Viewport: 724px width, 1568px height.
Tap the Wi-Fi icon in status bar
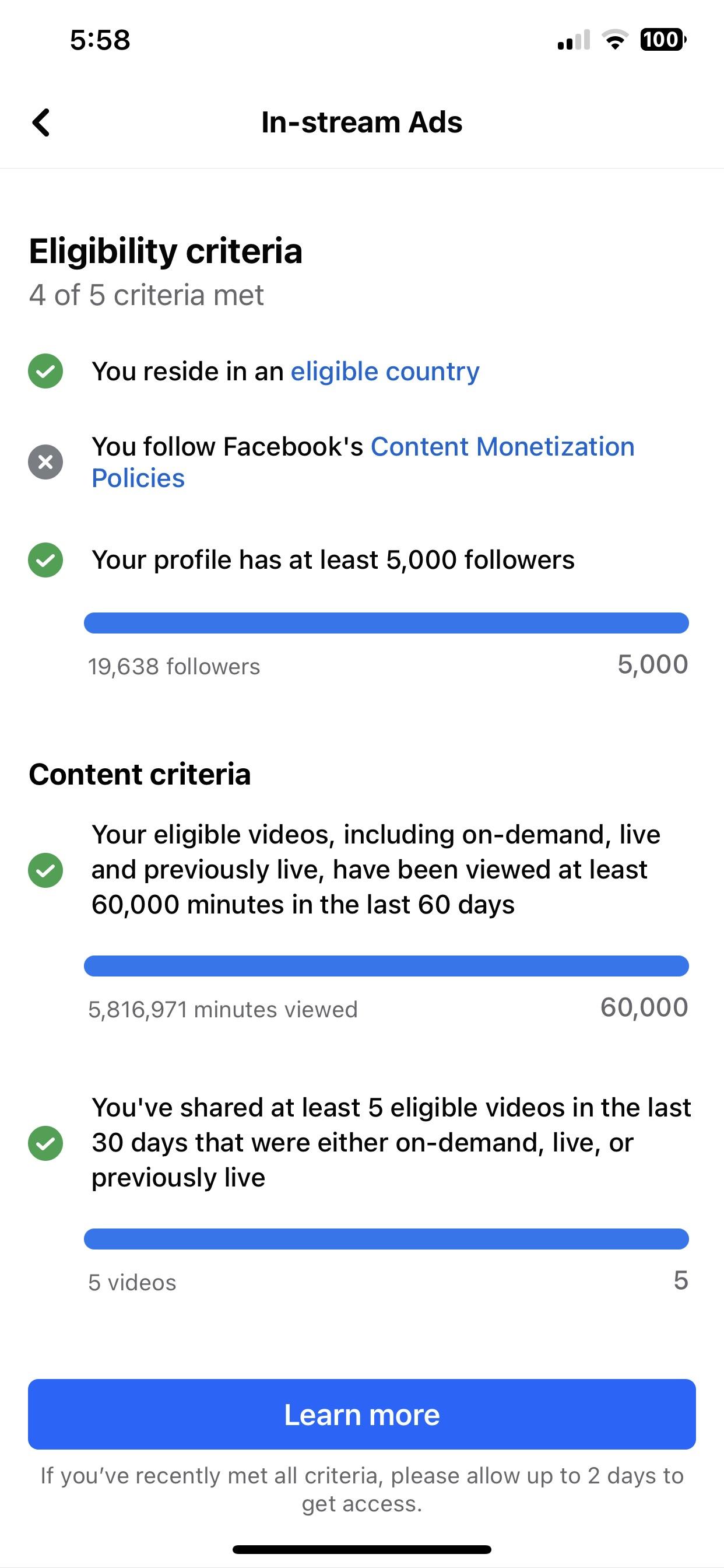pyautogui.click(x=614, y=40)
